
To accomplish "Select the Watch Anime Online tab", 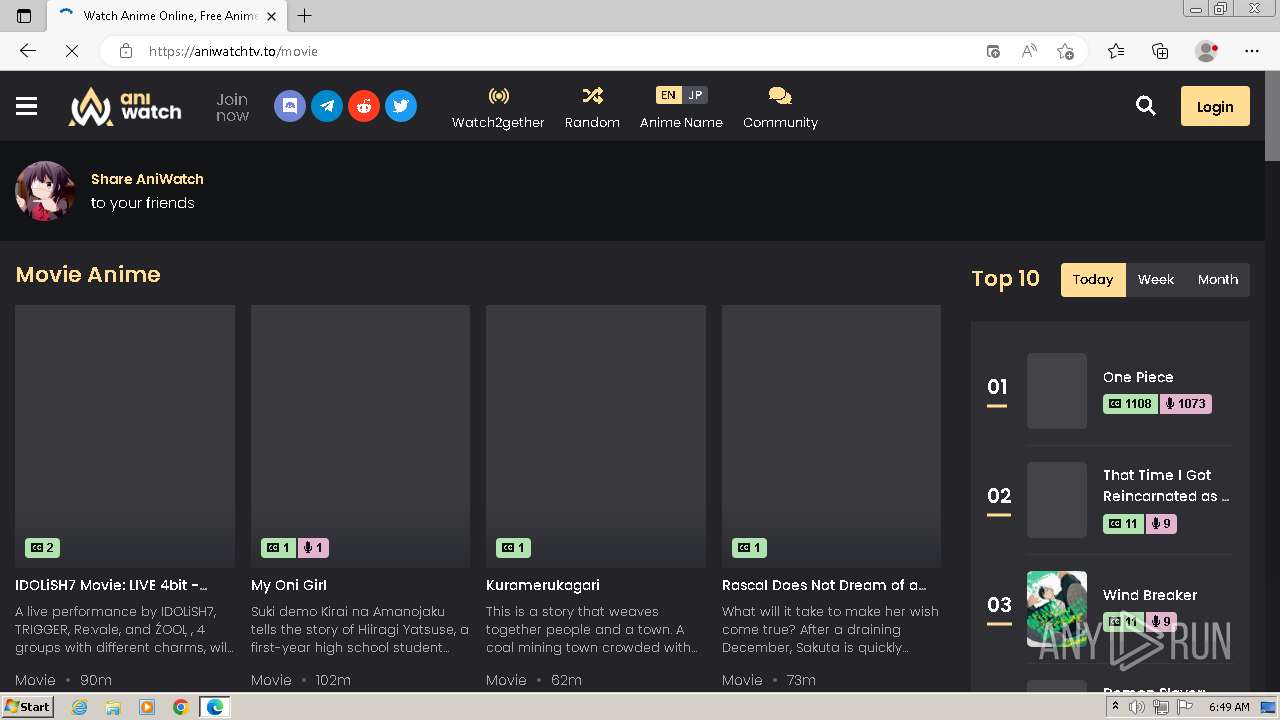I will pos(167,16).
